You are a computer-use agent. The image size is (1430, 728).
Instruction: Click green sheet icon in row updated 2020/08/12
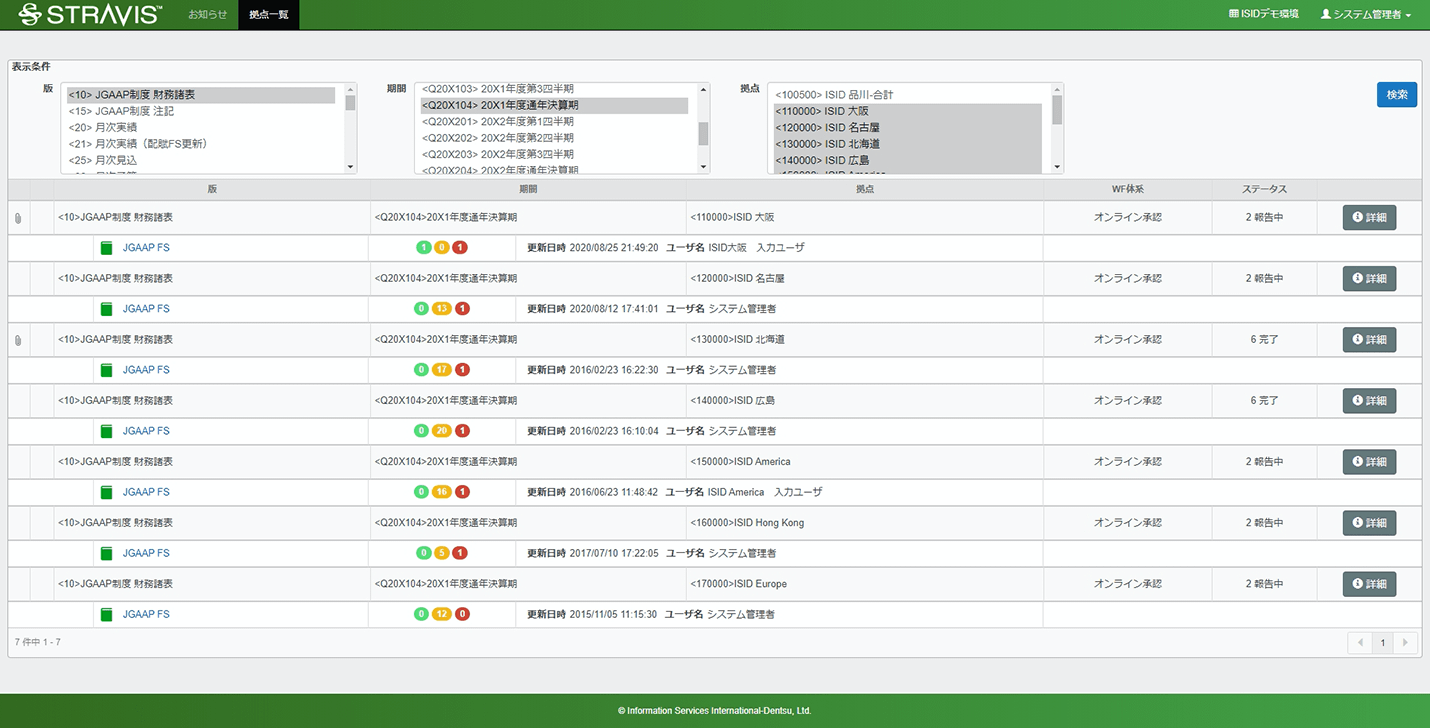107,309
